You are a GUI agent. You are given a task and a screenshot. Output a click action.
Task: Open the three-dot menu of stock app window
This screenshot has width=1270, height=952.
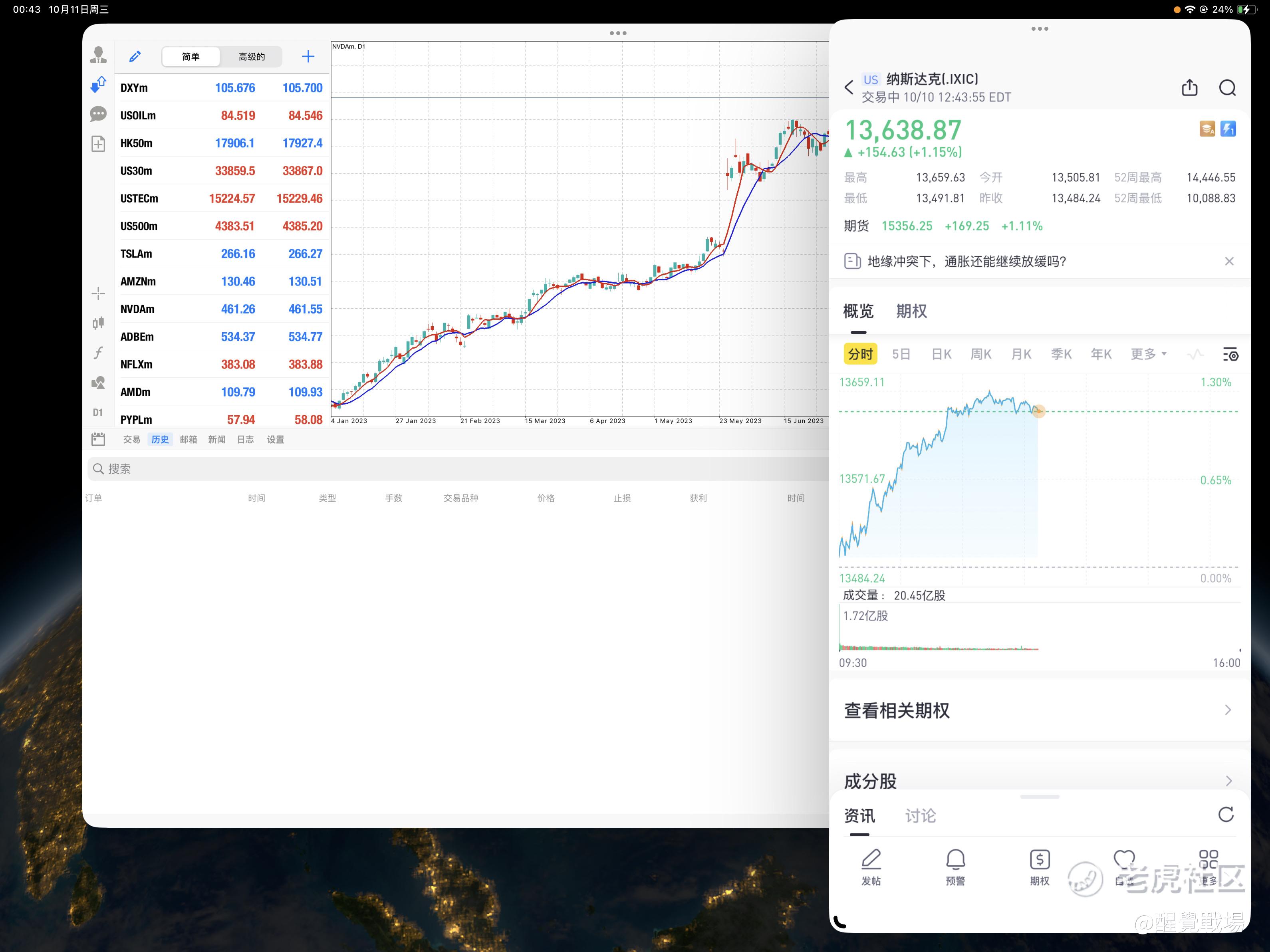click(x=1040, y=29)
